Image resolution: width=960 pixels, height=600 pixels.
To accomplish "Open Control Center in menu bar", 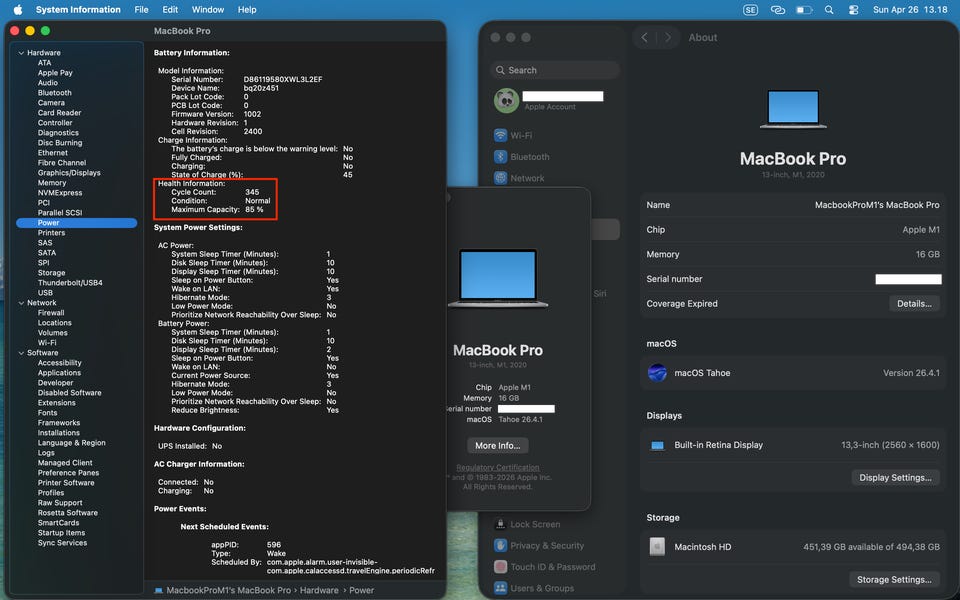I will [853, 10].
